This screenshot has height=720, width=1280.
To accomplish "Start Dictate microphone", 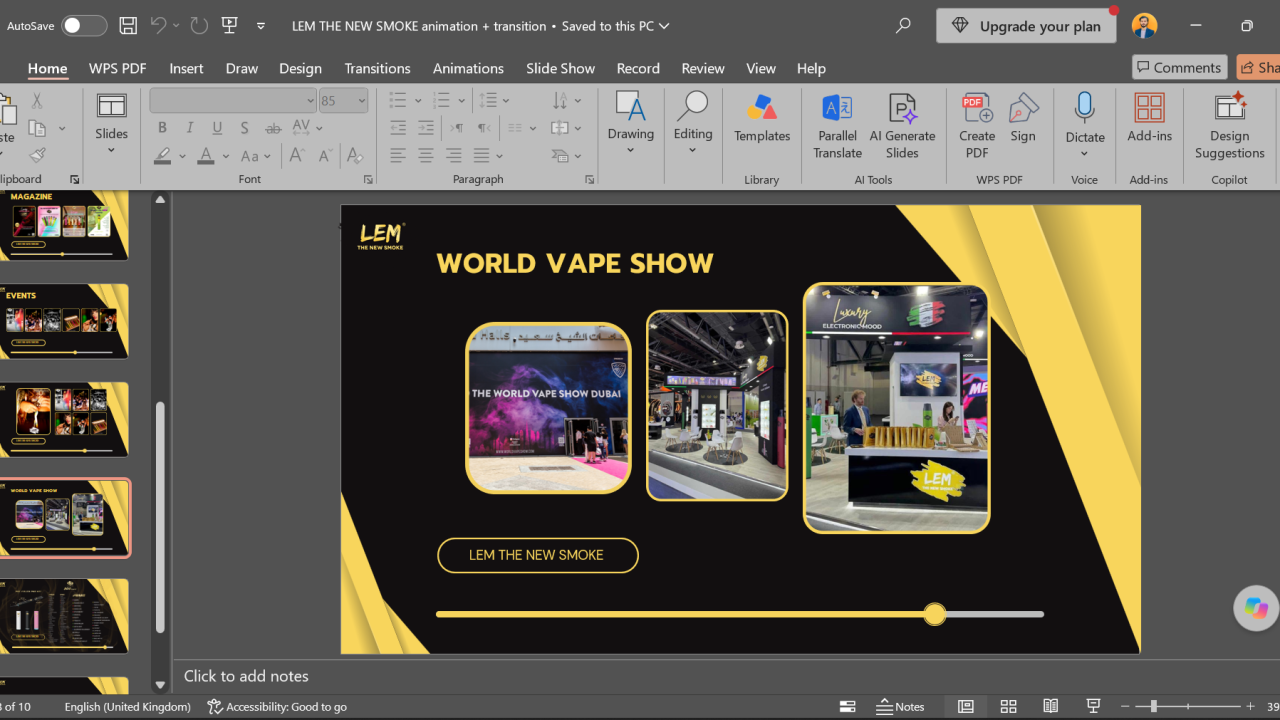I will [1085, 125].
